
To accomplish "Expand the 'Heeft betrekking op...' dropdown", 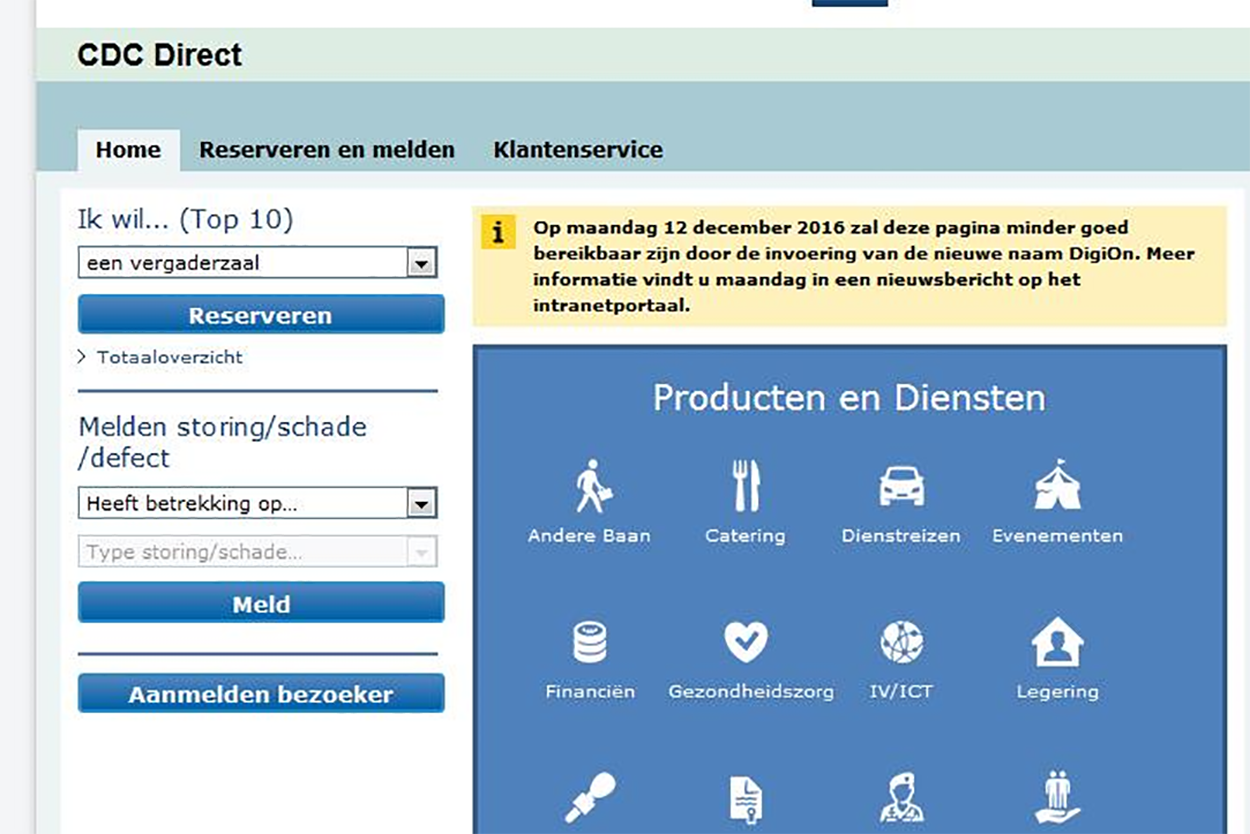I will pyautogui.click(x=257, y=504).
